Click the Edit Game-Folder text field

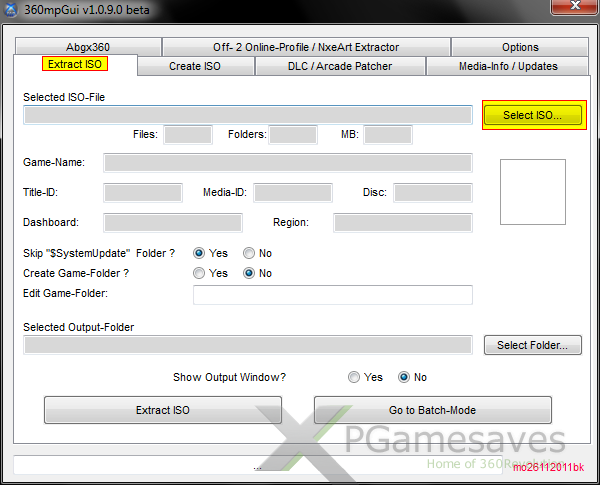[x=332, y=294]
